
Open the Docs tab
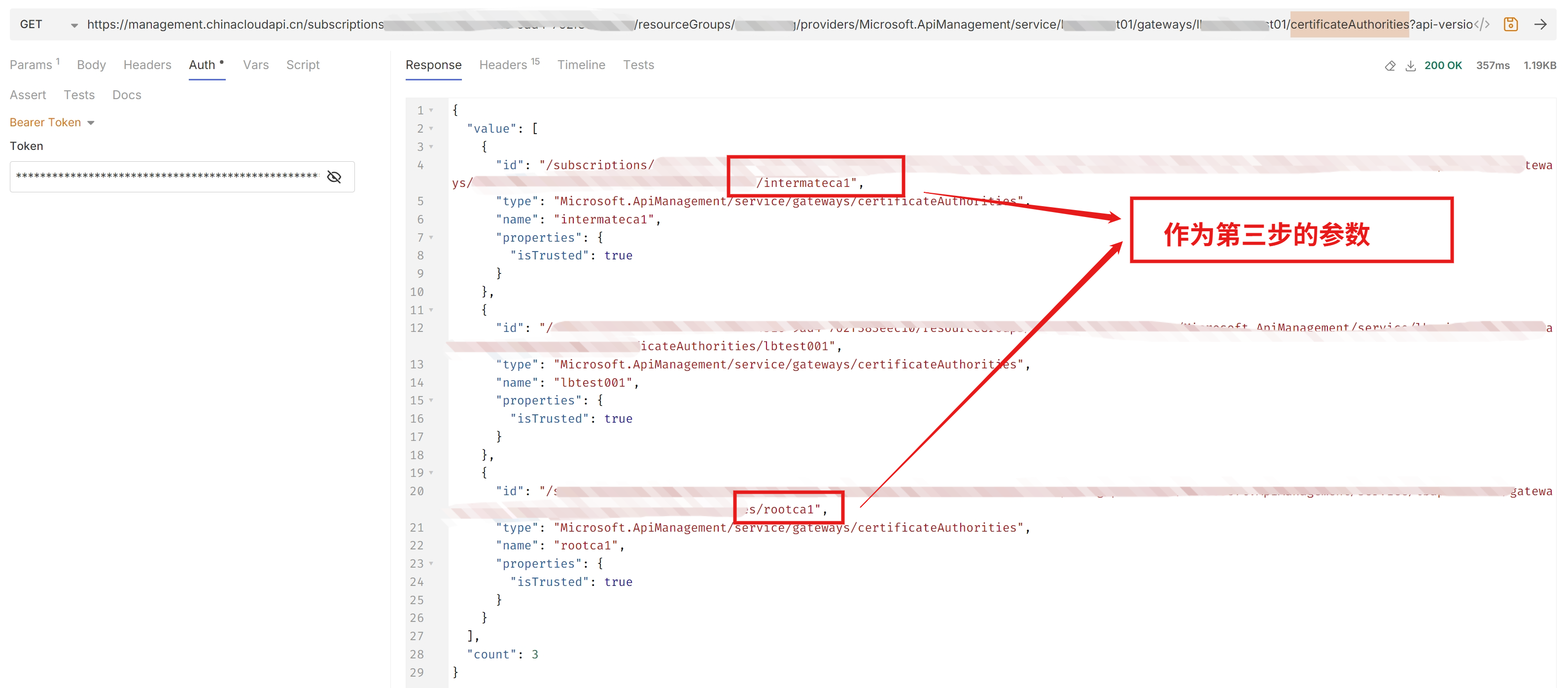(x=127, y=95)
